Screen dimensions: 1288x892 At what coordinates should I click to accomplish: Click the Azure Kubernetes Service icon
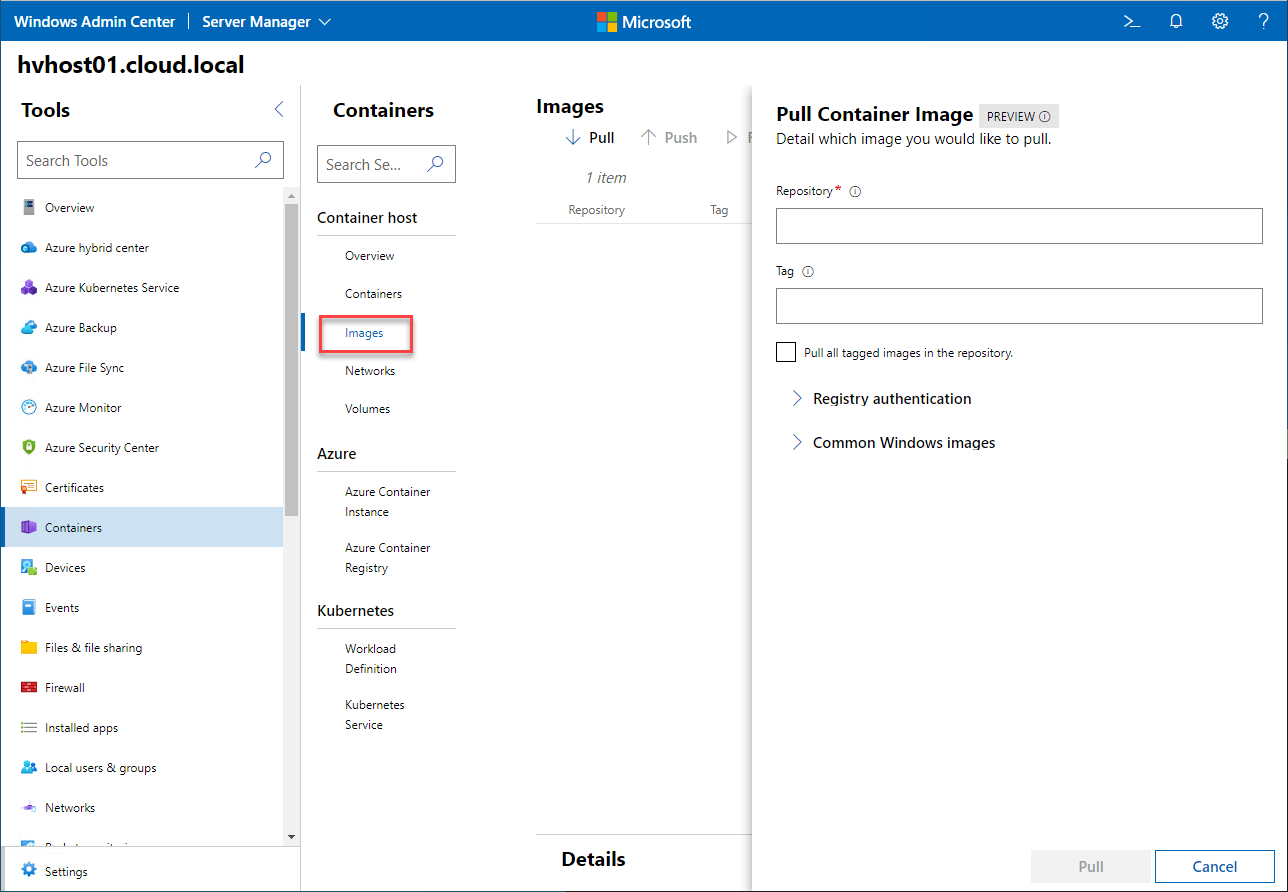coord(29,288)
